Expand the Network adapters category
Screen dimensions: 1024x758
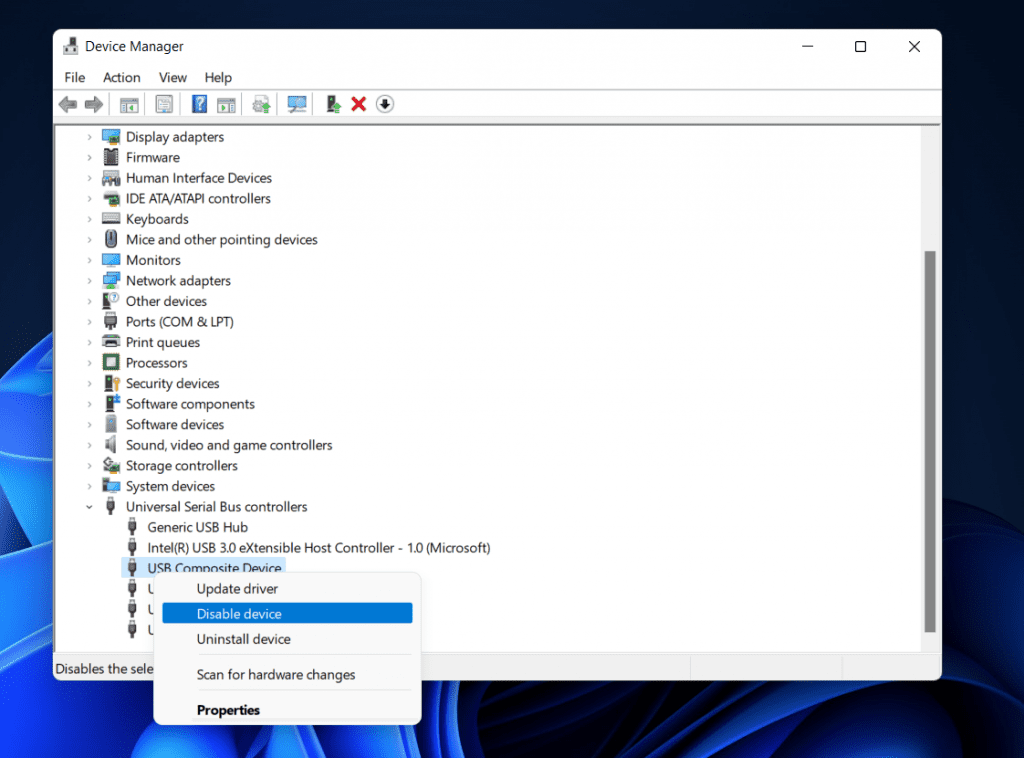(x=90, y=280)
